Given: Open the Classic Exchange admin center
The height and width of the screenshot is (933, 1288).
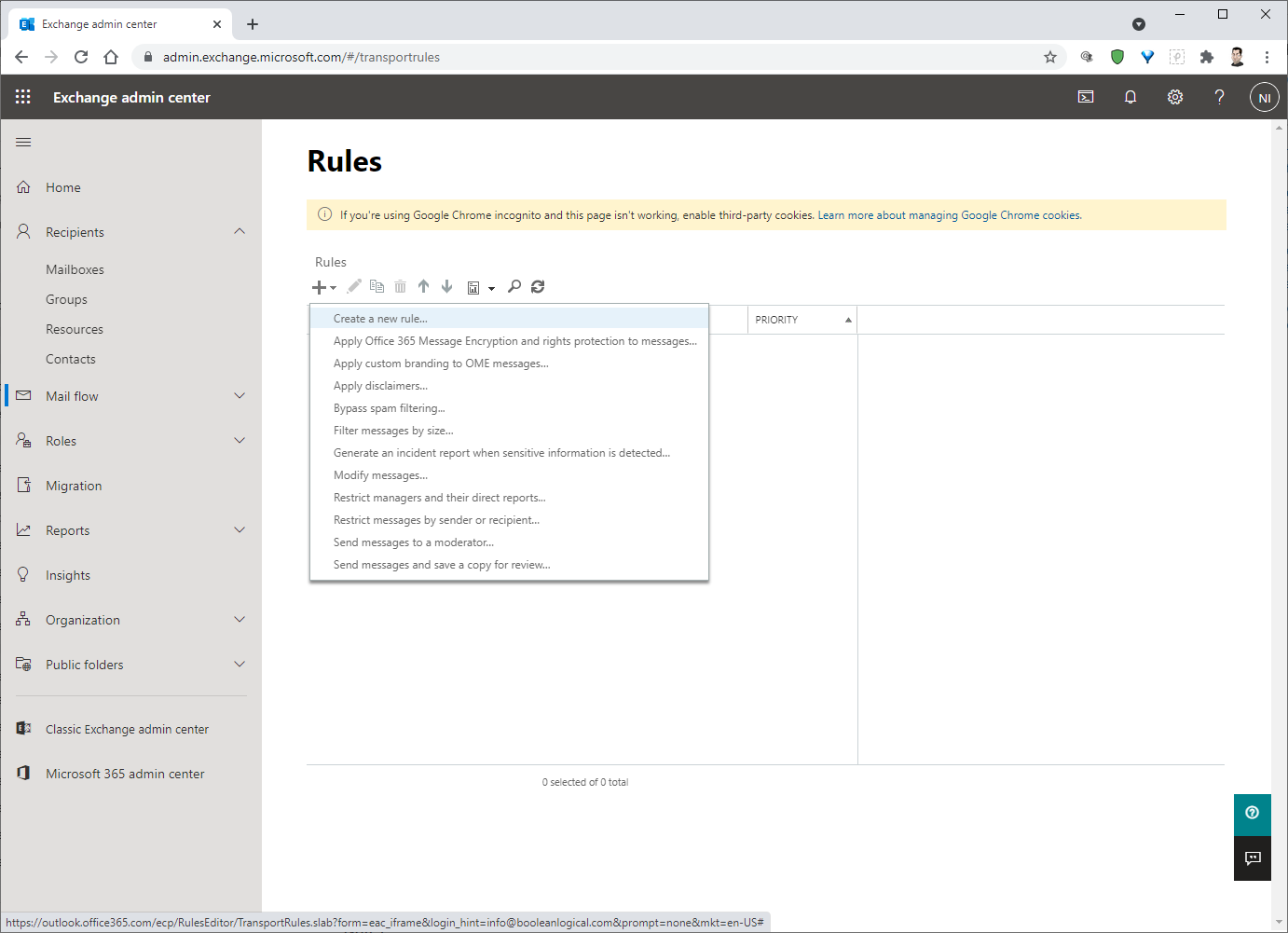Looking at the screenshot, I should point(127,728).
